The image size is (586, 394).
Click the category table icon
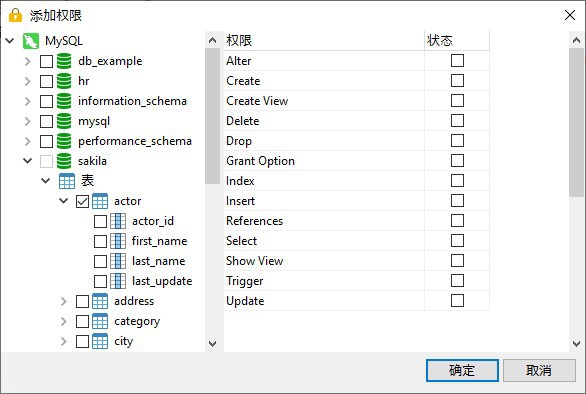tap(100, 321)
